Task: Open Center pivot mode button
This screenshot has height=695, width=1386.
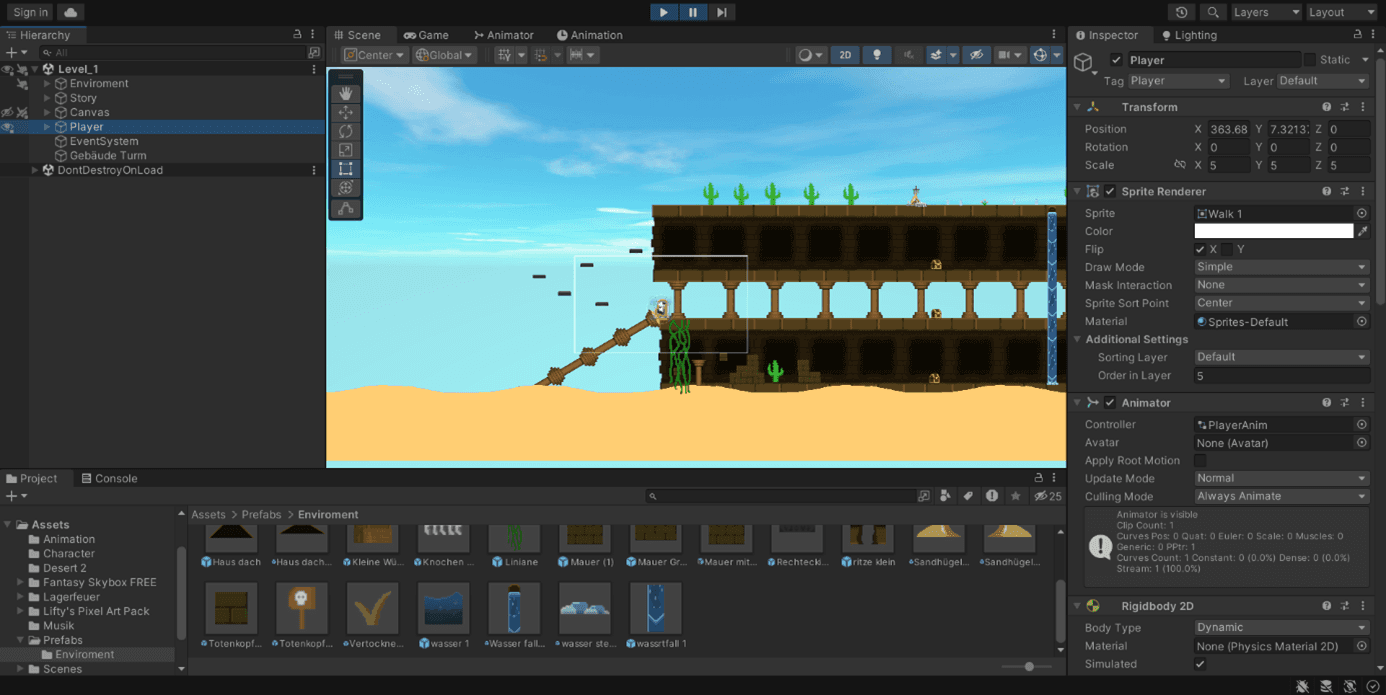Action: click(375, 55)
